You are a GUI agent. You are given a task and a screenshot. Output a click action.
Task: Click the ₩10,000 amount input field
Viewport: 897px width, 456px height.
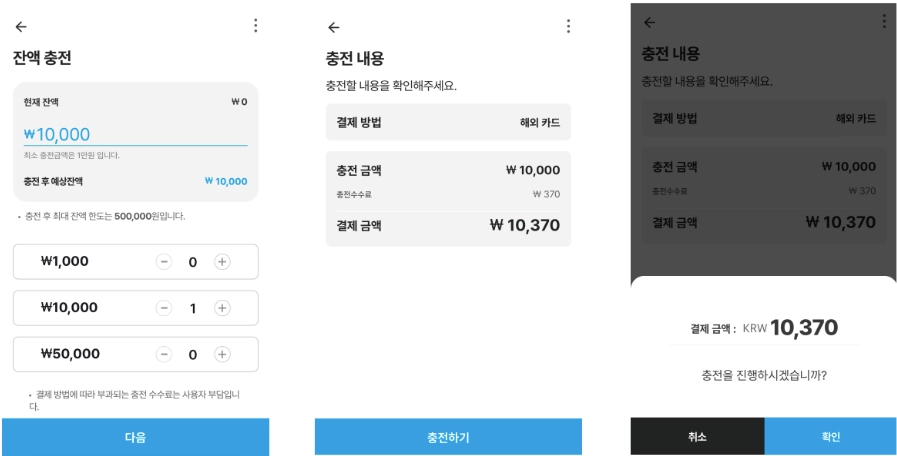(x=135, y=135)
